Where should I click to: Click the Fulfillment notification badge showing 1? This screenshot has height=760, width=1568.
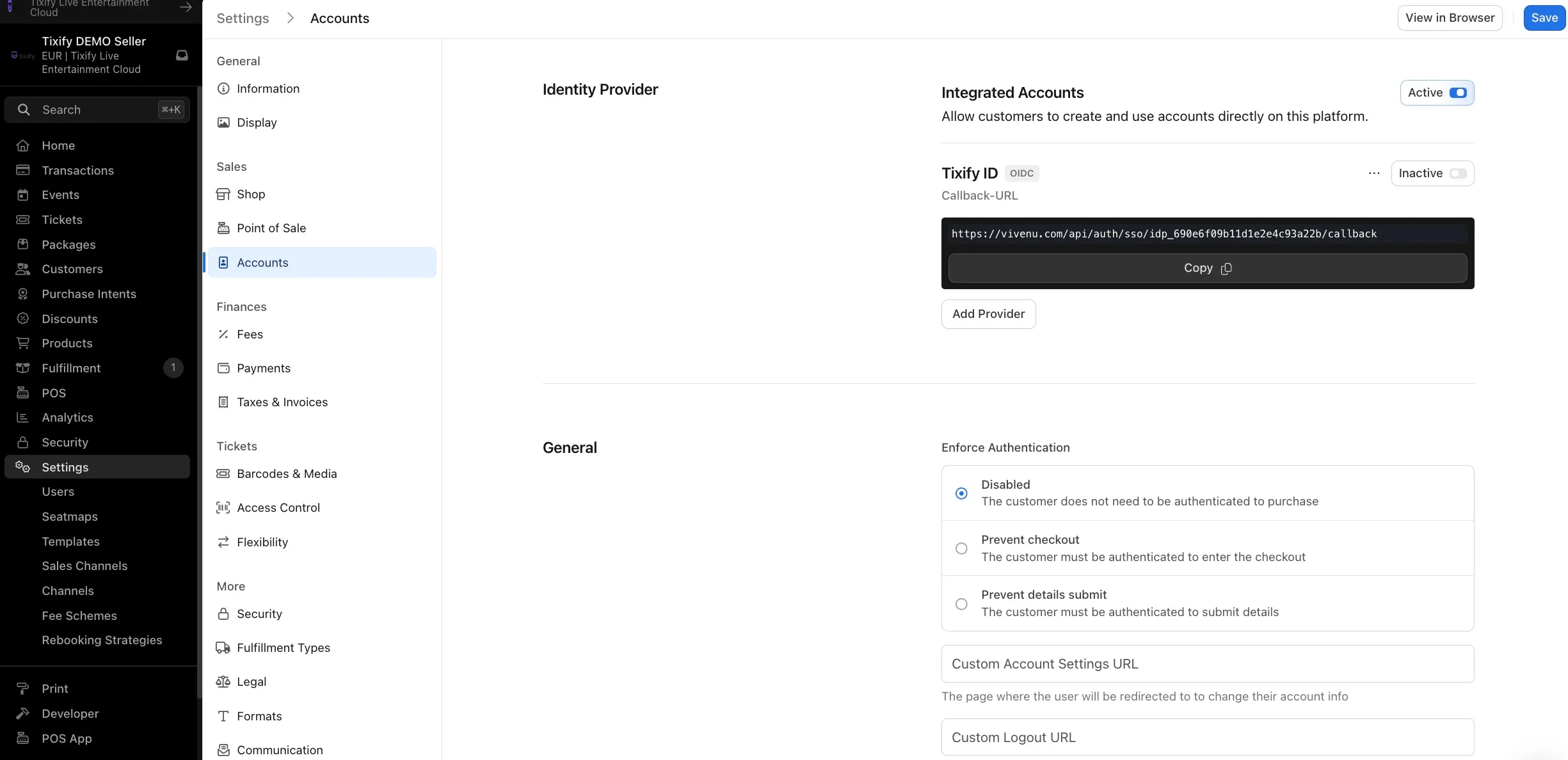(x=173, y=368)
